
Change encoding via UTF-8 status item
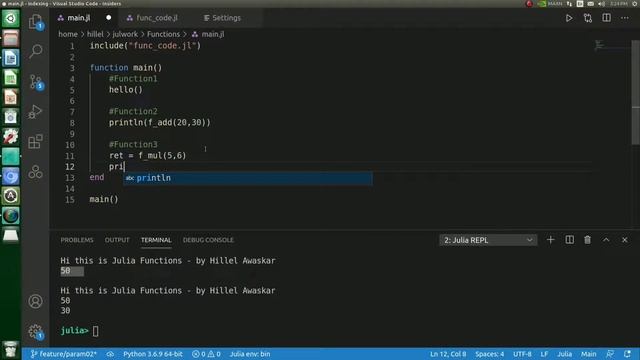[522, 354]
